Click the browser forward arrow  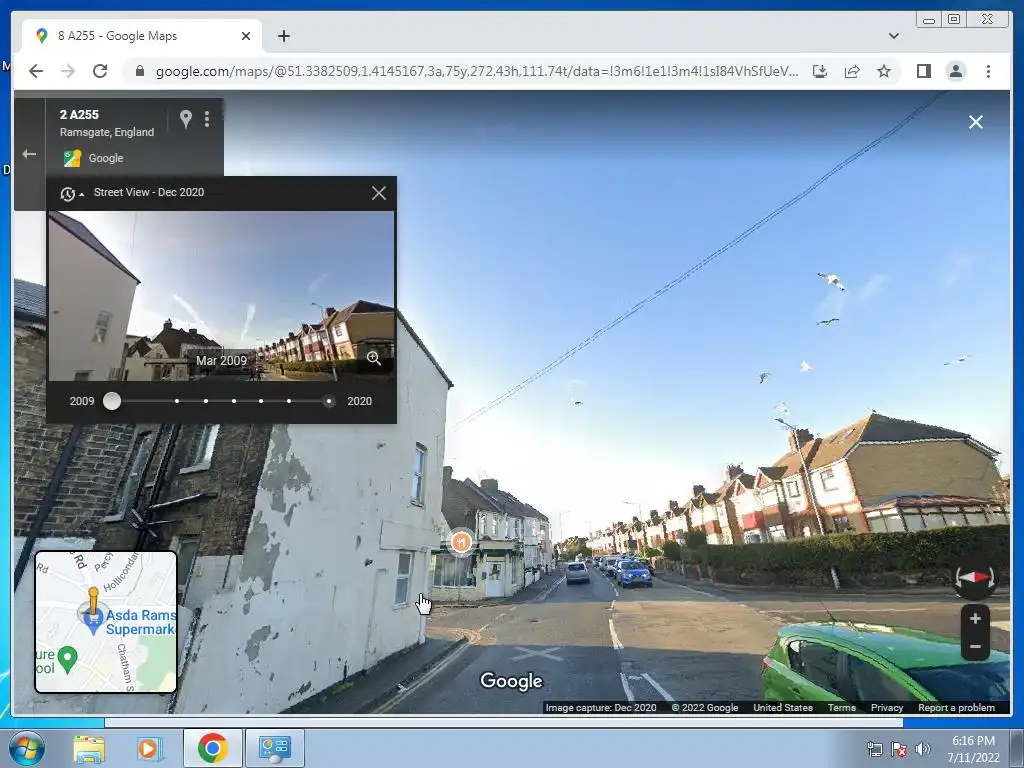[68, 71]
